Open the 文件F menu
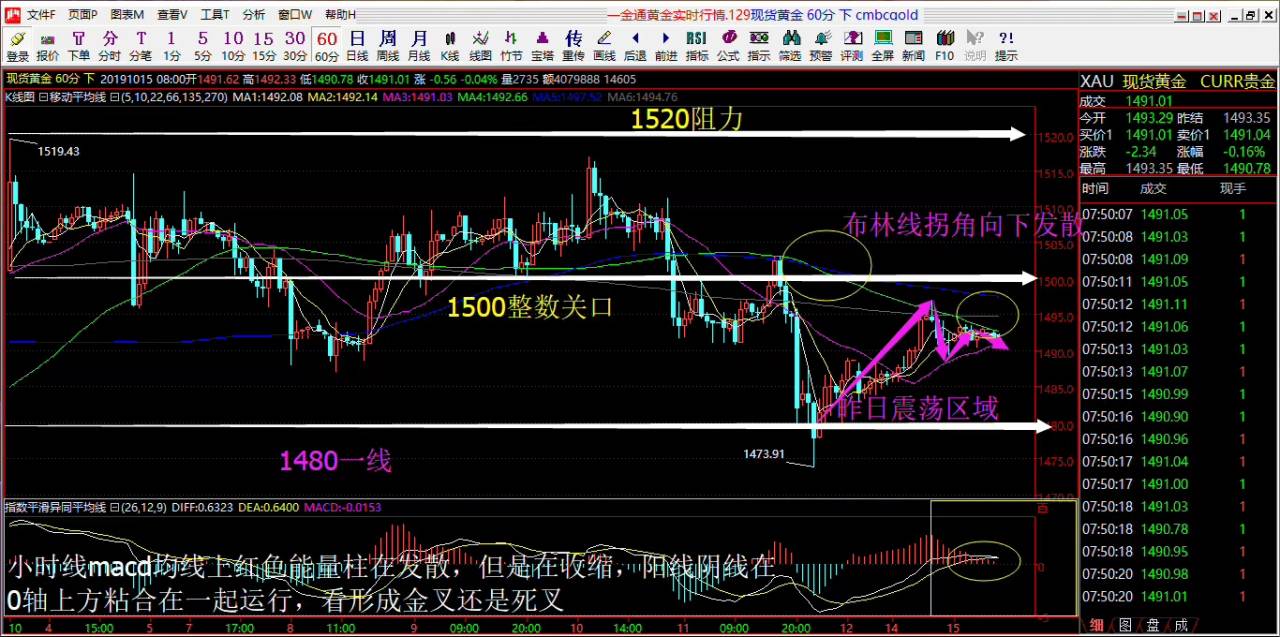This screenshot has height=637, width=1280. click(x=41, y=15)
